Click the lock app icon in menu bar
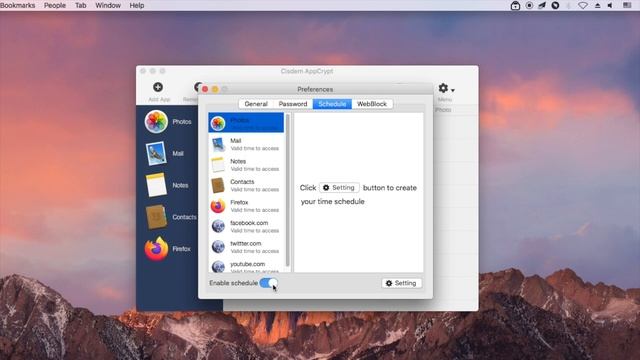The width and height of the screenshot is (640, 360). 515,5
